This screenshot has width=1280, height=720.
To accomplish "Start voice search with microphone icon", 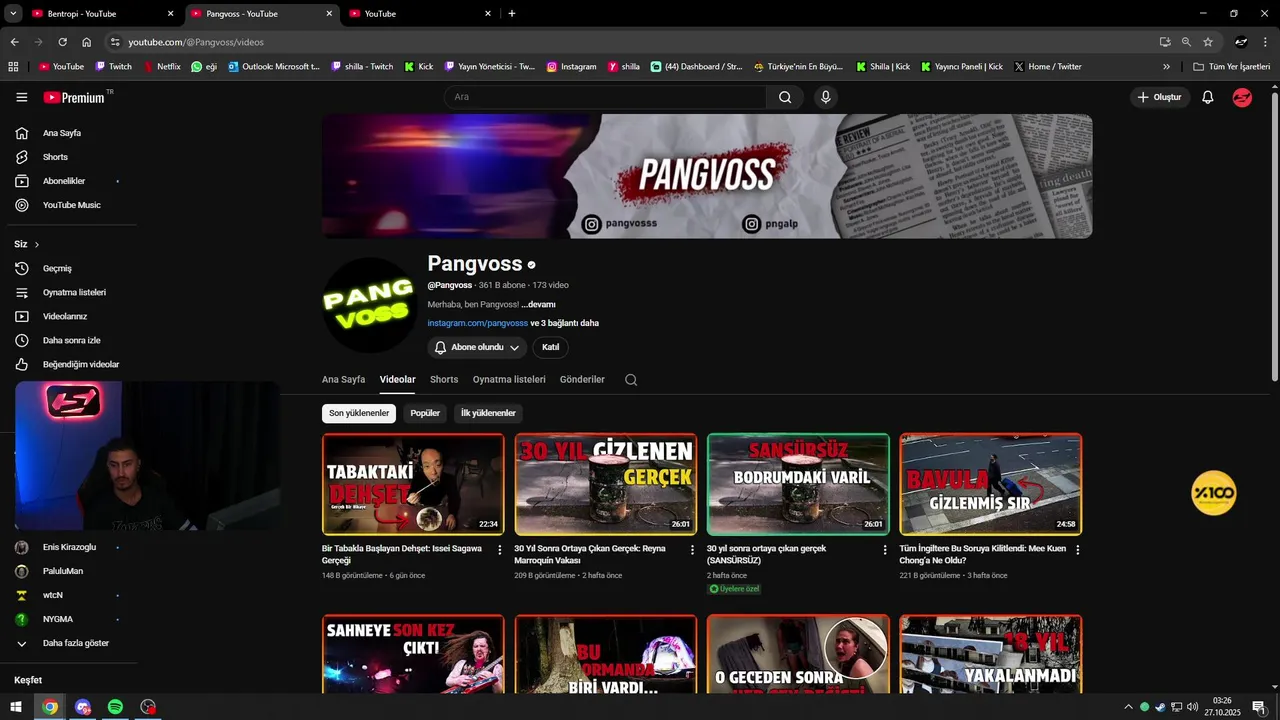I will coord(825,97).
